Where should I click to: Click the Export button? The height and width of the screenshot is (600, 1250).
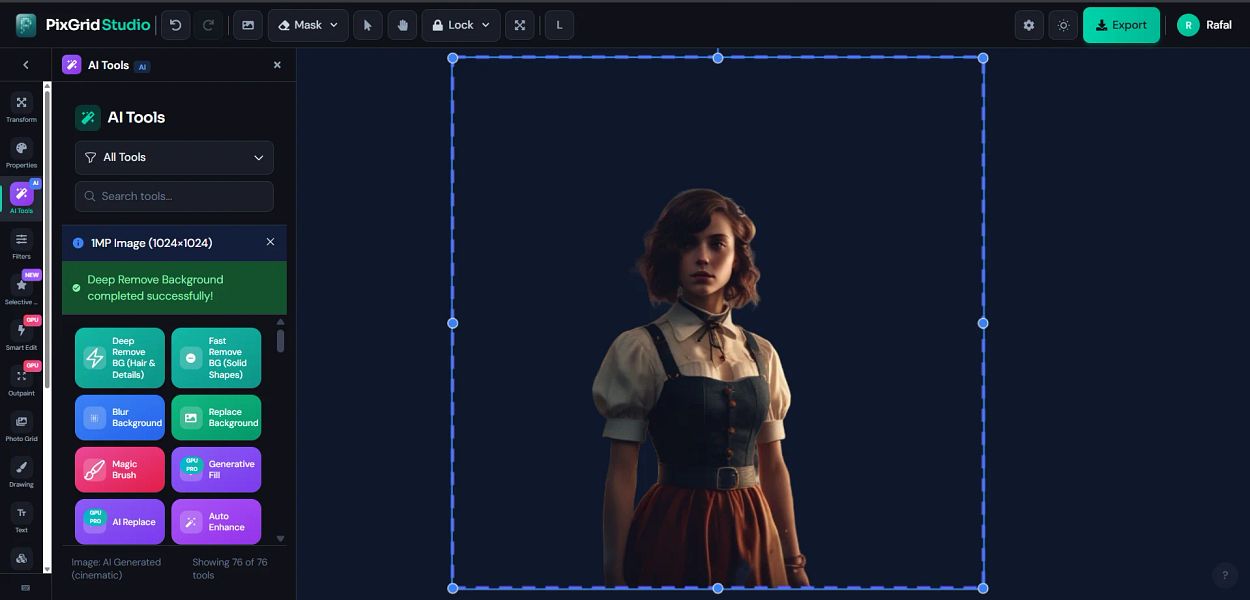(x=1121, y=25)
